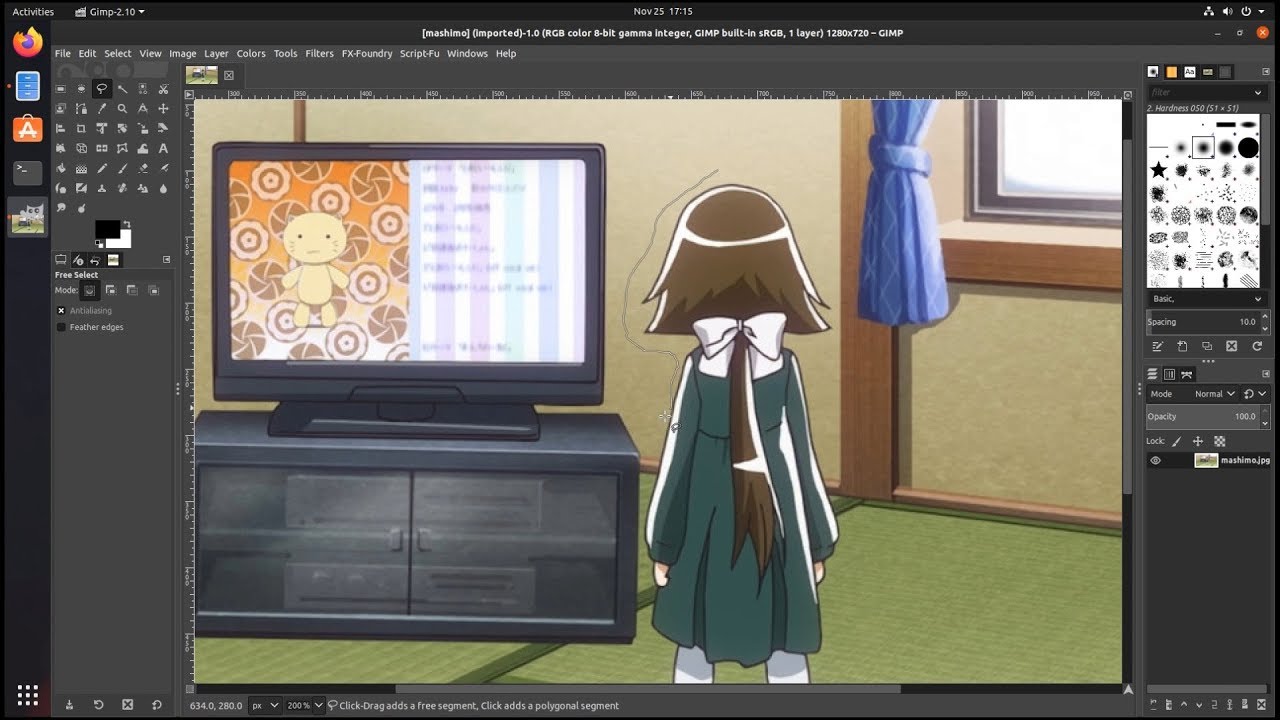This screenshot has height=720, width=1280.
Task: Select the Bucket Fill tool
Action: coord(60,168)
